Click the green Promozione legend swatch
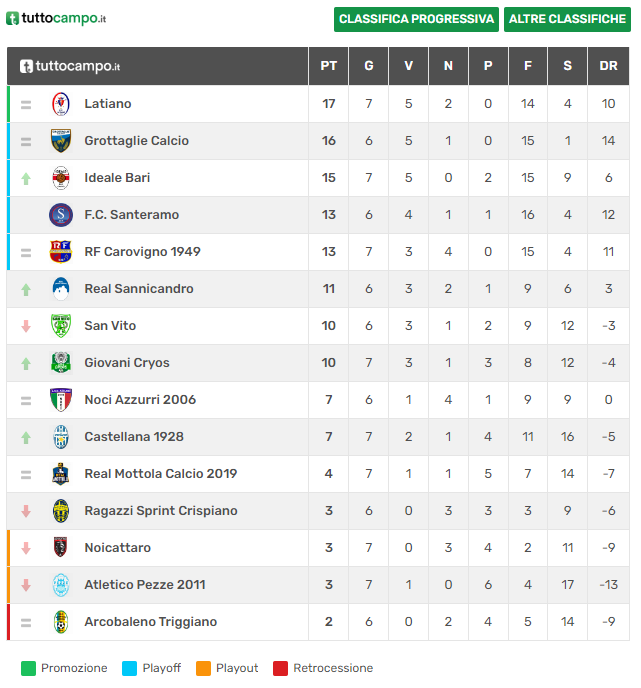This screenshot has width=641, height=688. [28, 668]
